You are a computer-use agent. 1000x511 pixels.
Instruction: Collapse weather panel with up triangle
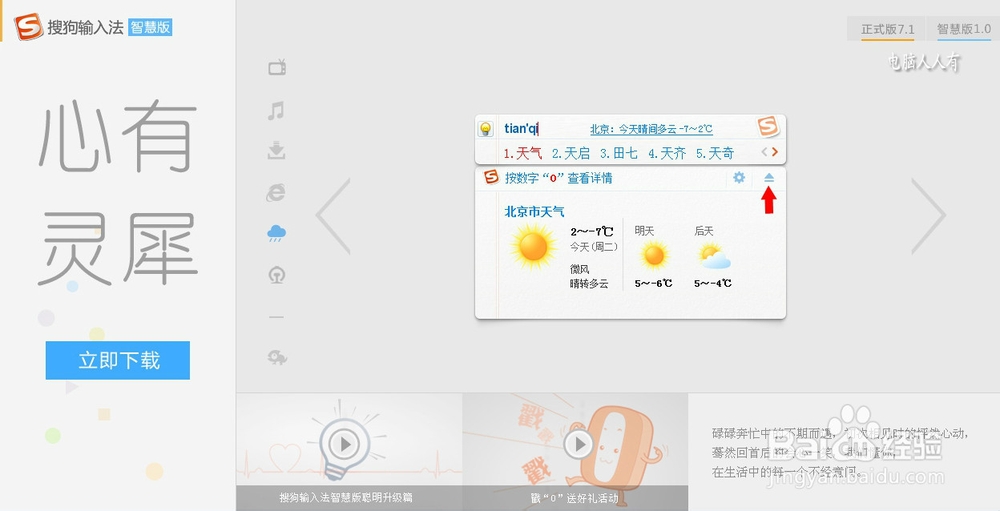click(x=769, y=178)
